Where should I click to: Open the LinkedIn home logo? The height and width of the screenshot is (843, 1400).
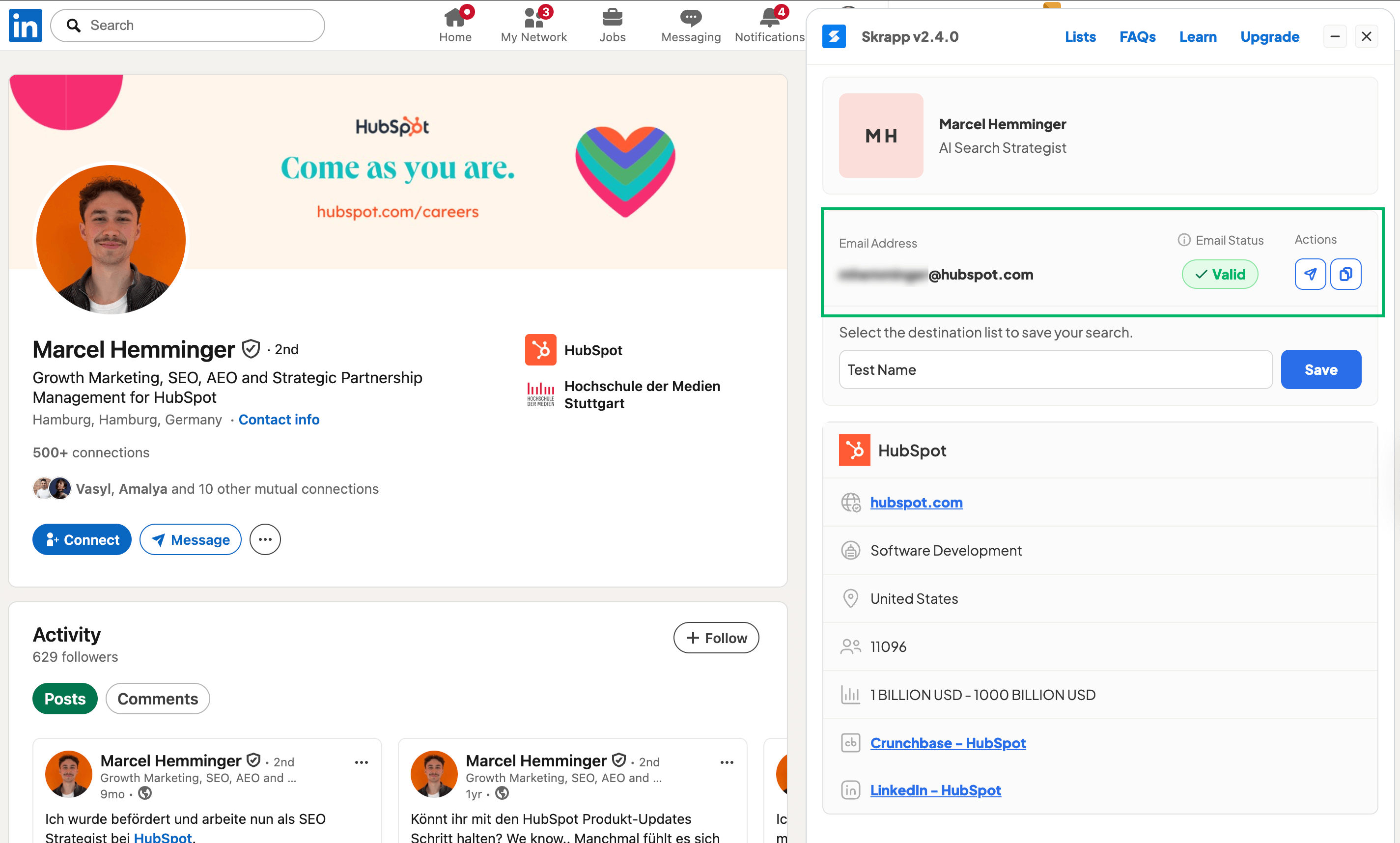pyautogui.click(x=25, y=25)
